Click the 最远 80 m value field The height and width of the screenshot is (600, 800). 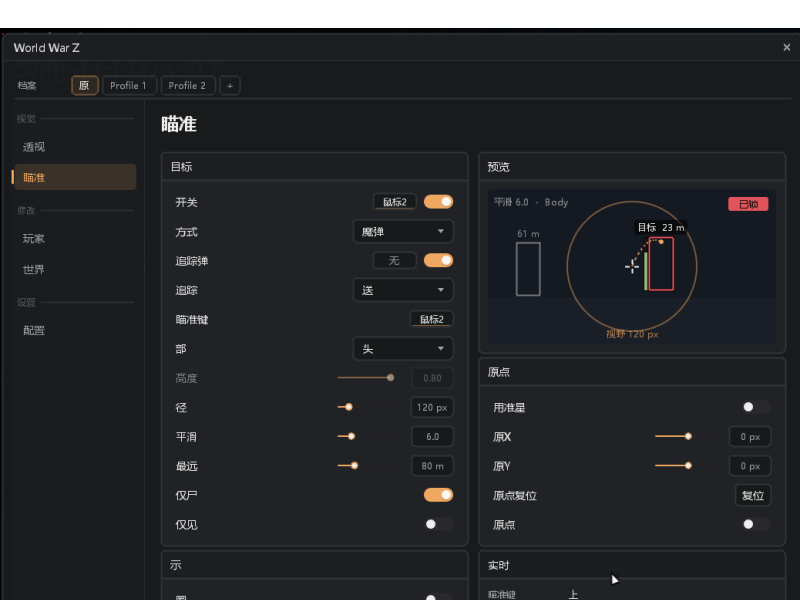[x=432, y=466]
